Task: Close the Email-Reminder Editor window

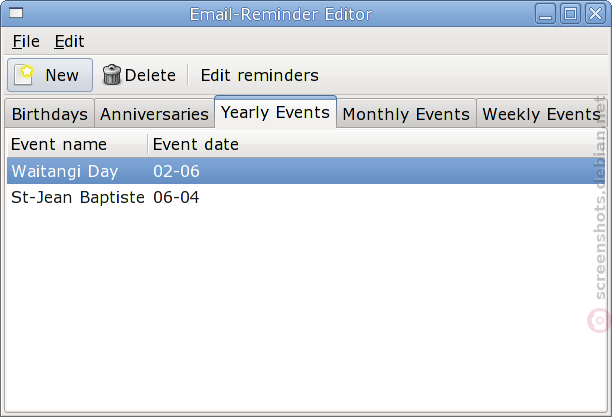Action: [x=595, y=14]
